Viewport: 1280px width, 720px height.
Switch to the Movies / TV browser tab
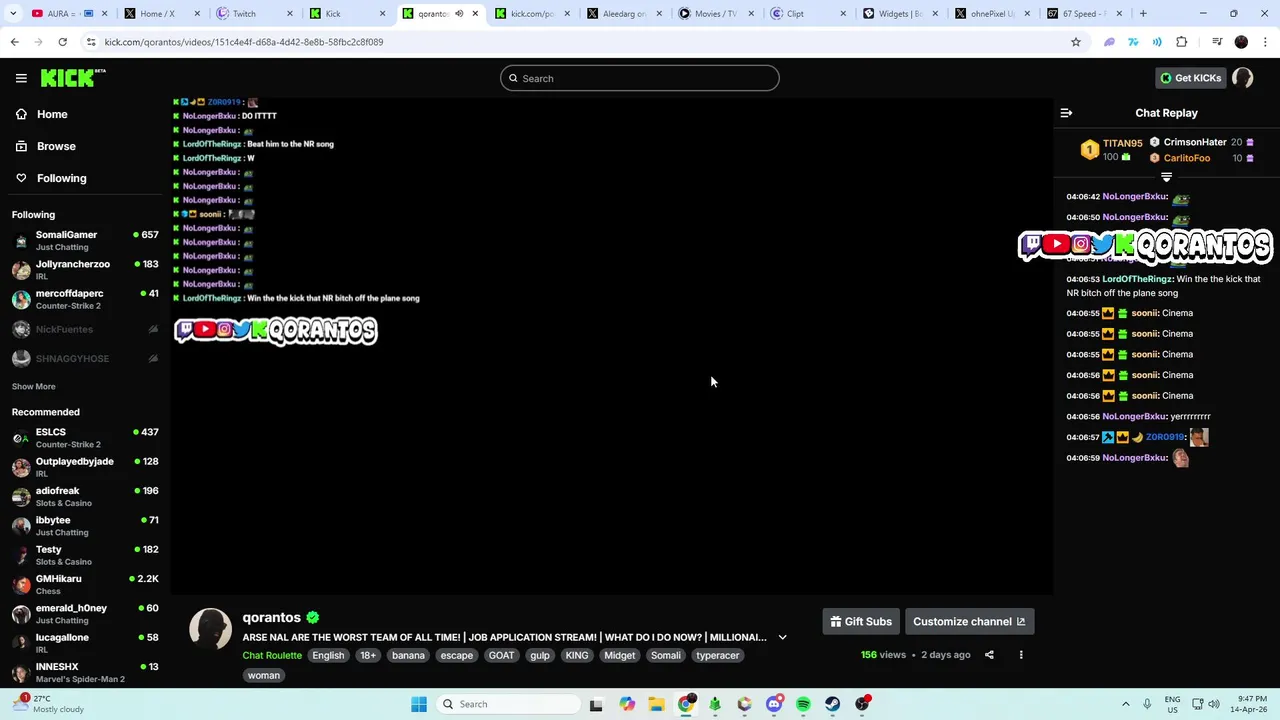(715, 14)
